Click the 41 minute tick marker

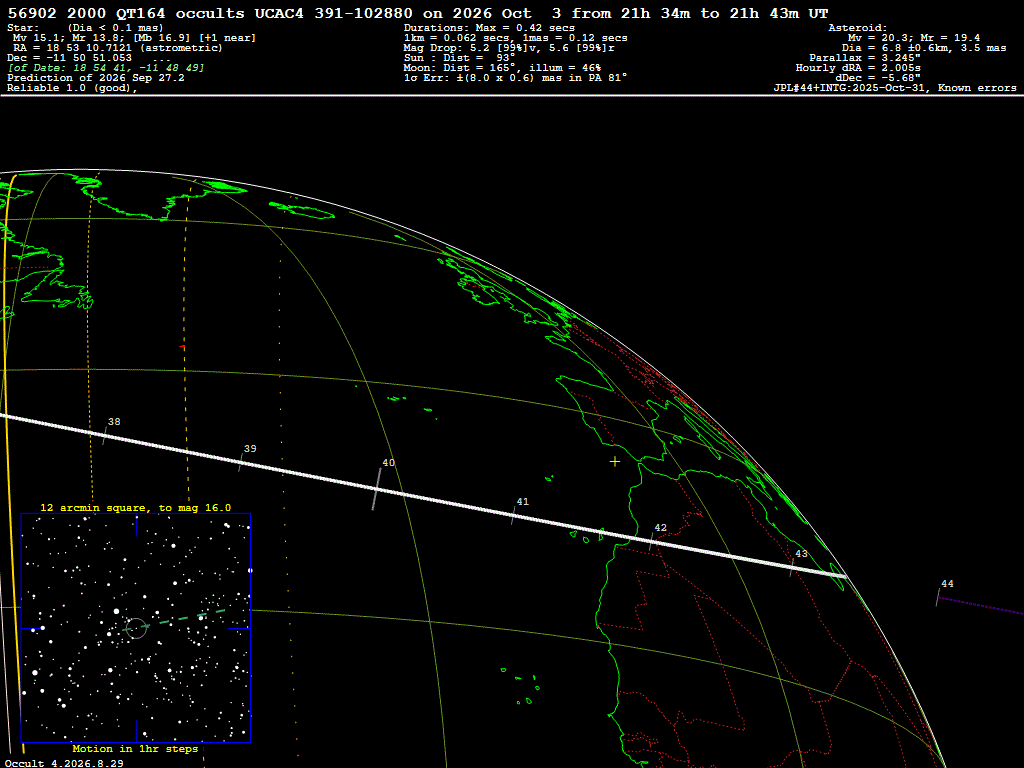point(514,515)
